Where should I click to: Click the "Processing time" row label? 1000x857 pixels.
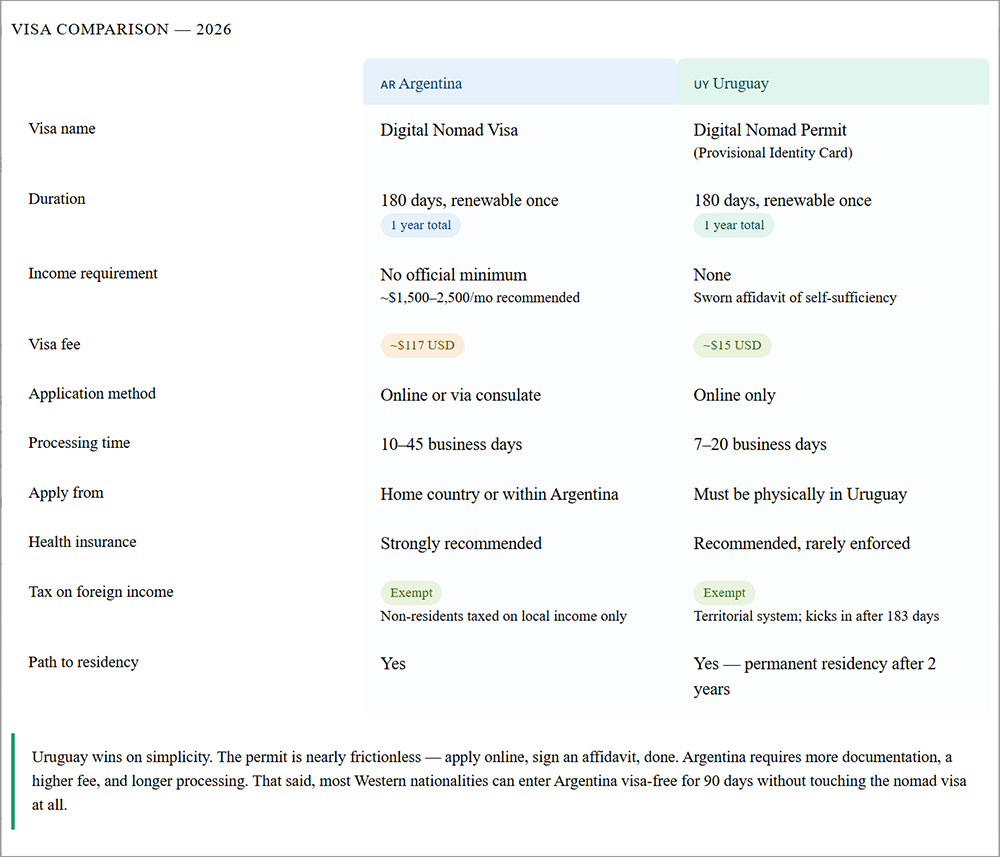point(79,443)
